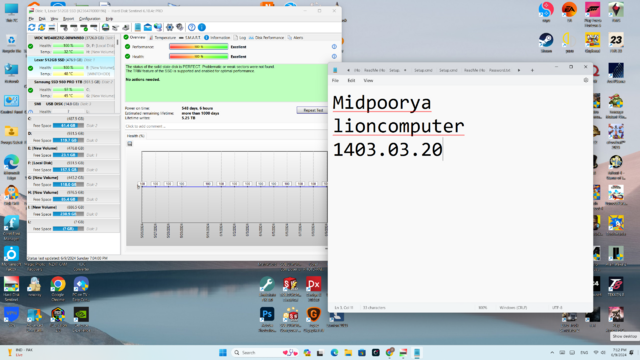This screenshot has width=640, height=360.
Task: Click the UTF-8 encoding in Notepad status bar
Action: 557,308
